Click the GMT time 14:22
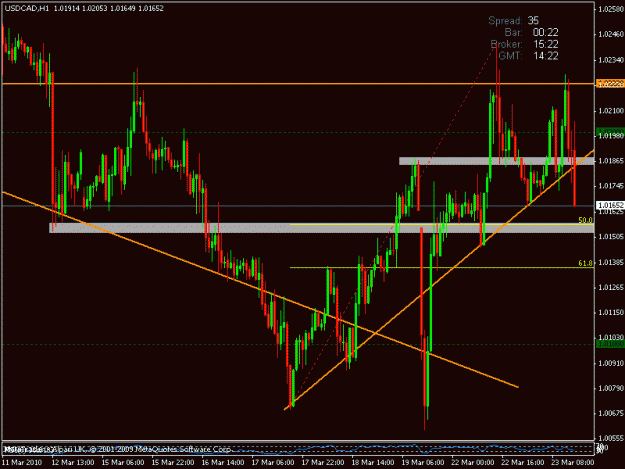The height and width of the screenshot is (469, 625). pos(546,56)
